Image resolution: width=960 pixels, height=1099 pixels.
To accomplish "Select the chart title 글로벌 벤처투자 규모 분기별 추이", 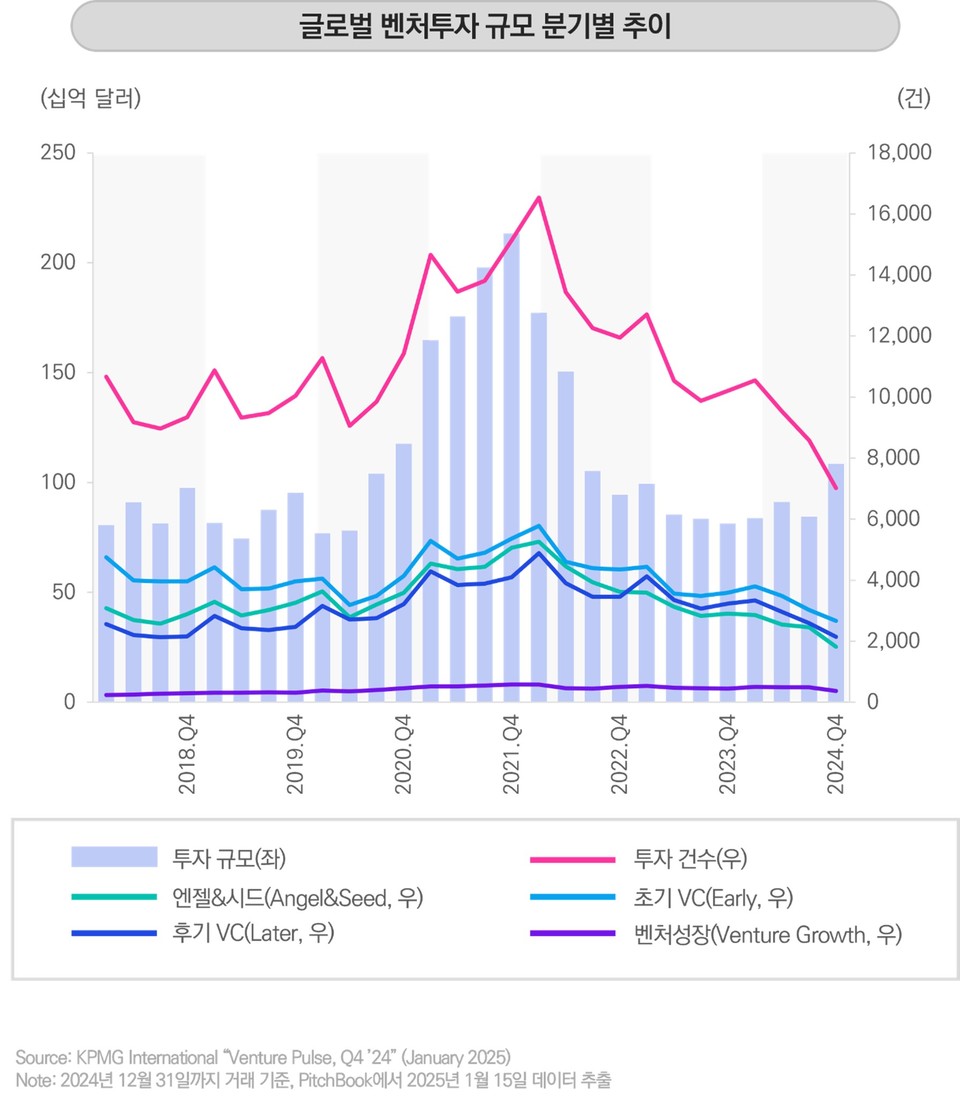I will pyautogui.click(x=487, y=26).
